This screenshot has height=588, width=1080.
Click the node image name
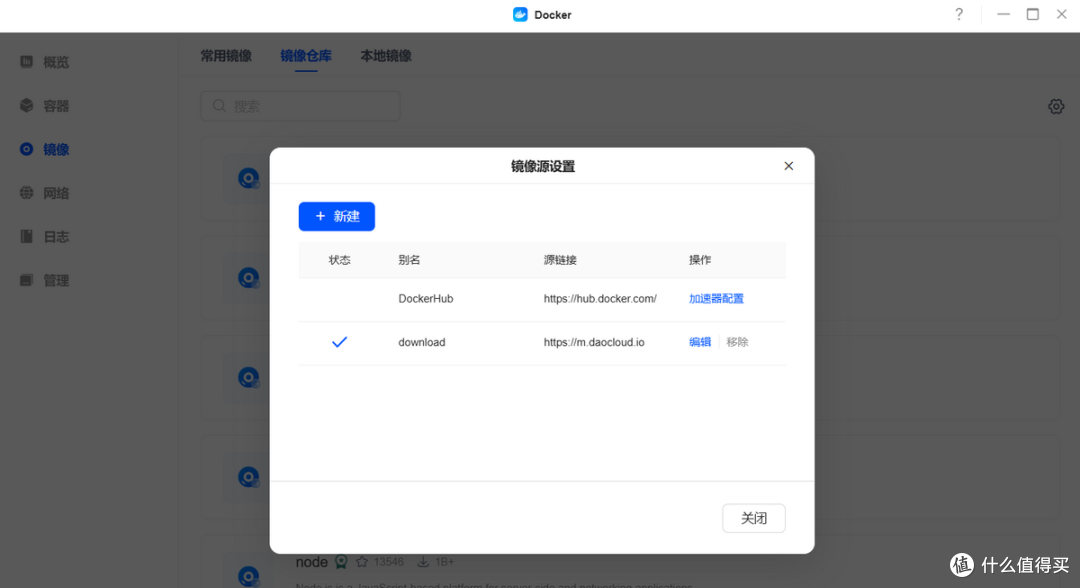click(311, 562)
